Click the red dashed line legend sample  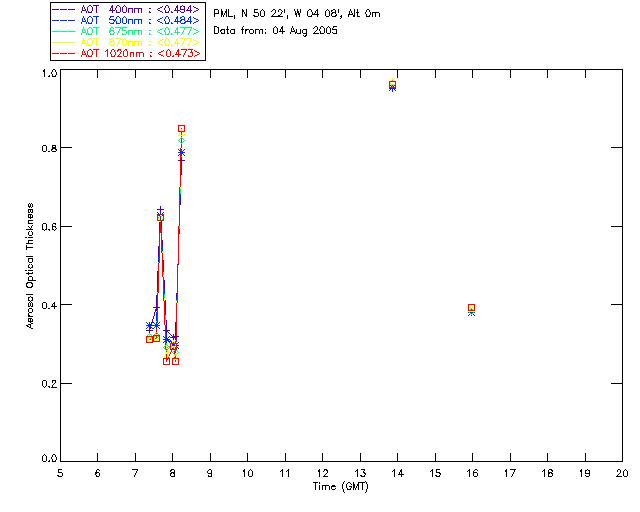click(64, 53)
